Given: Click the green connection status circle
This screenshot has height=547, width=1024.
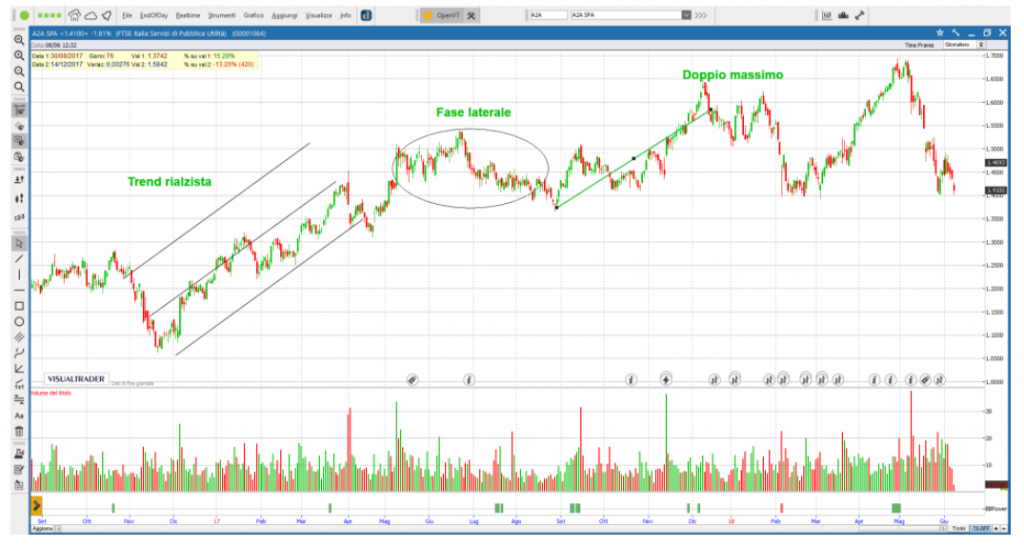Looking at the screenshot, I should coord(24,15).
